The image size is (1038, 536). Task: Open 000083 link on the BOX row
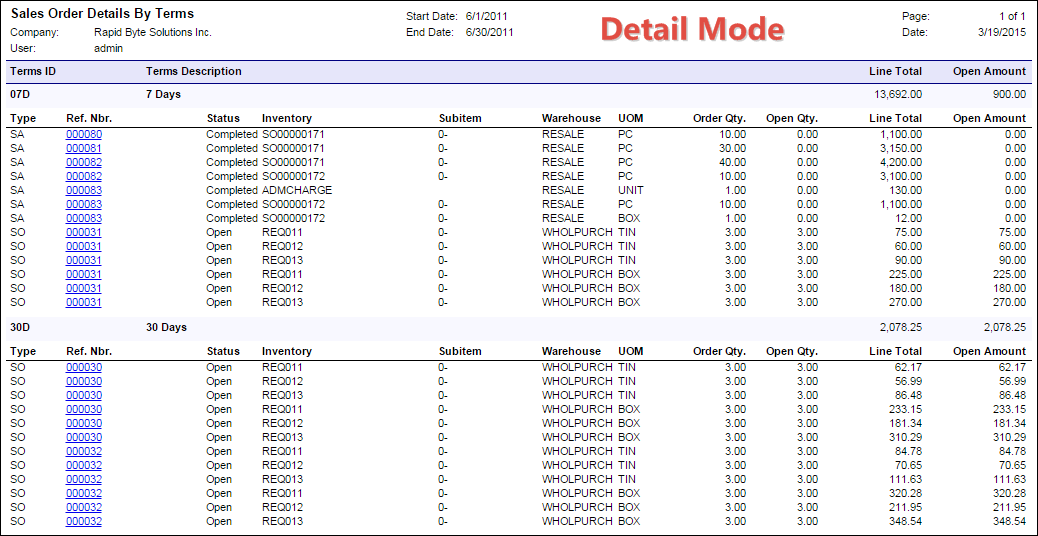(x=84, y=218)
